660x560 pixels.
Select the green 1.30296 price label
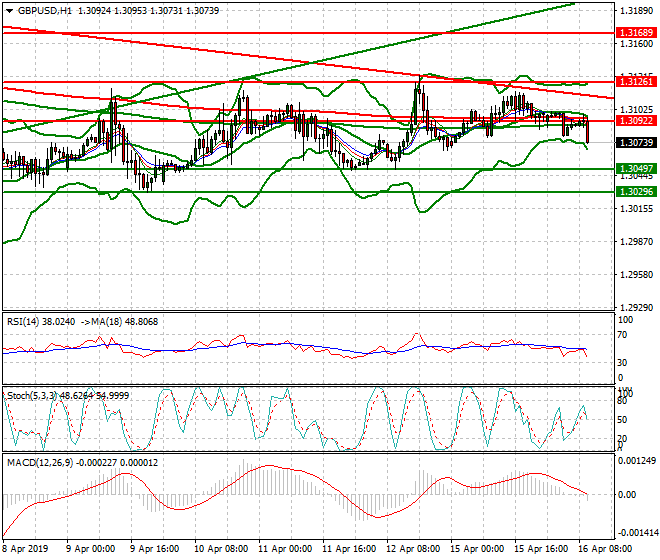pos(636,191)
